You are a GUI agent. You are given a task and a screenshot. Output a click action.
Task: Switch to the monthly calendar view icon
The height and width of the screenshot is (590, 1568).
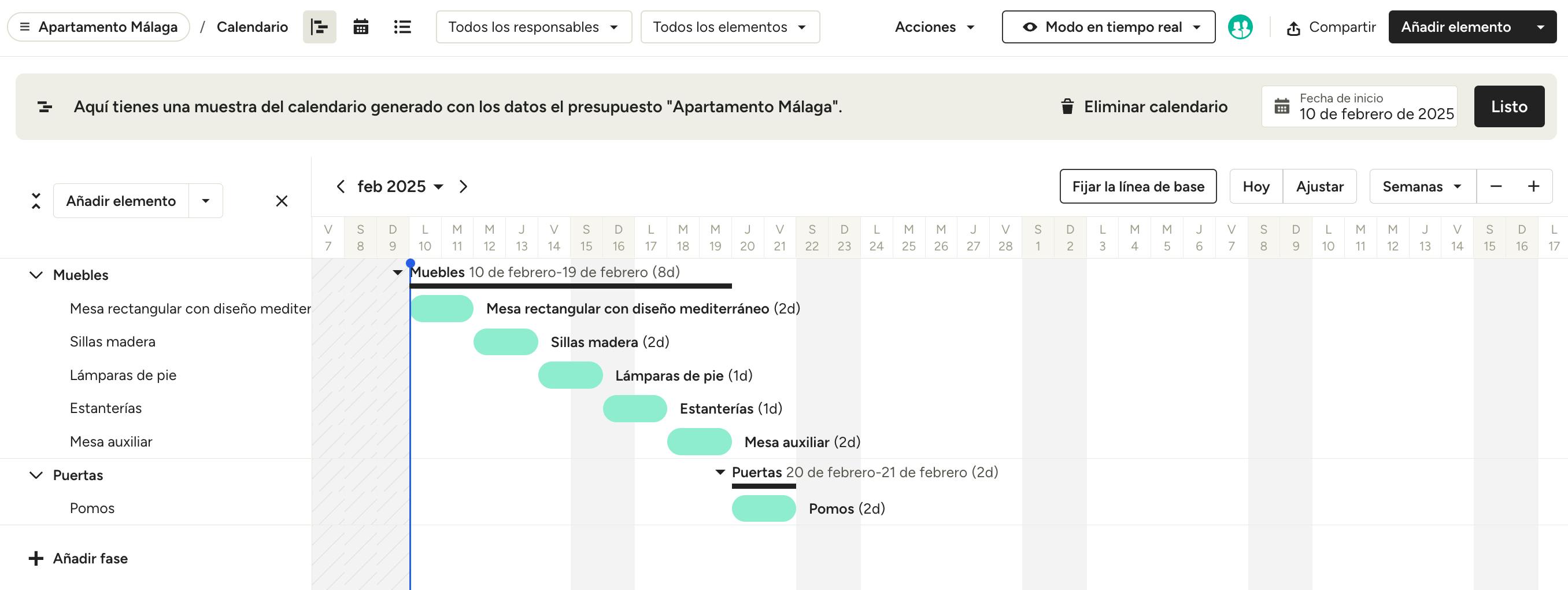361,27
